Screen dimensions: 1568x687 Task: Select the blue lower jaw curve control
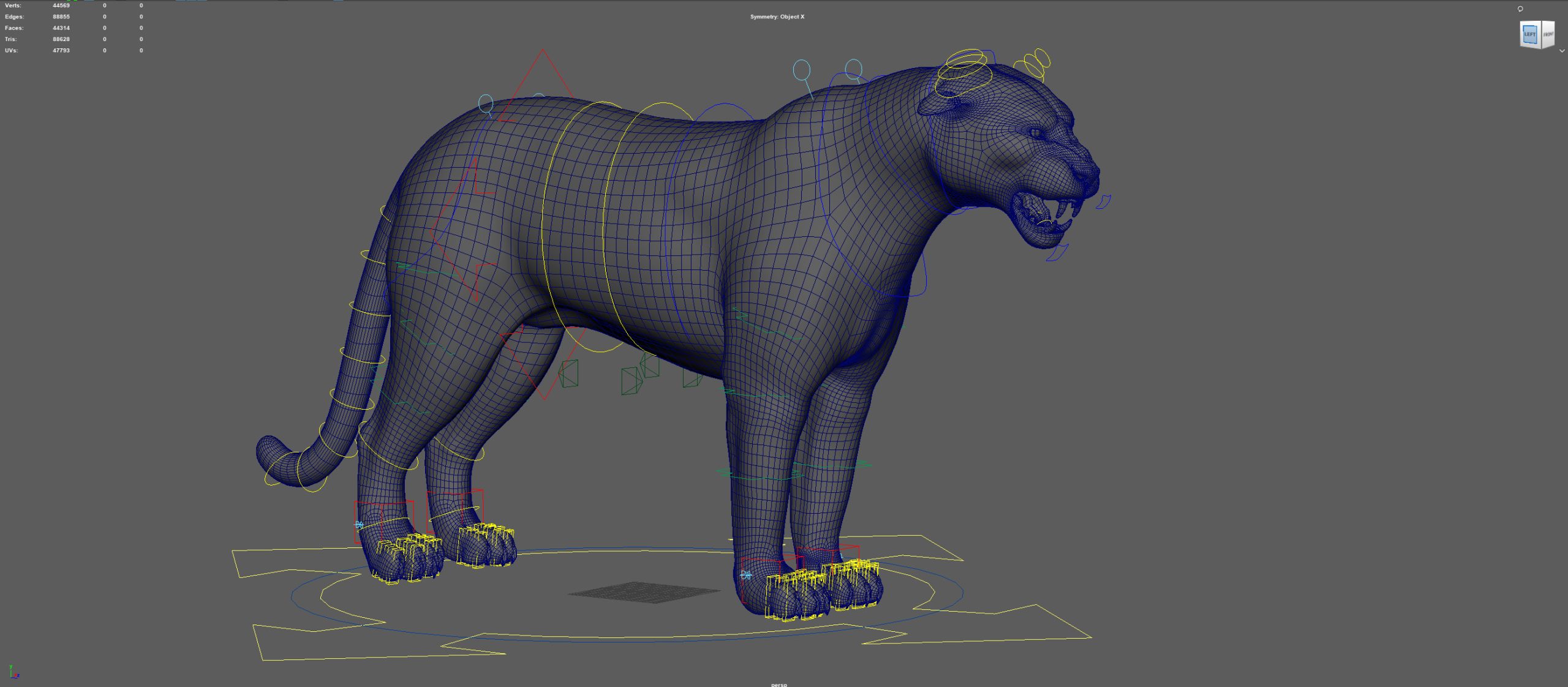[x=1058, y=252]
